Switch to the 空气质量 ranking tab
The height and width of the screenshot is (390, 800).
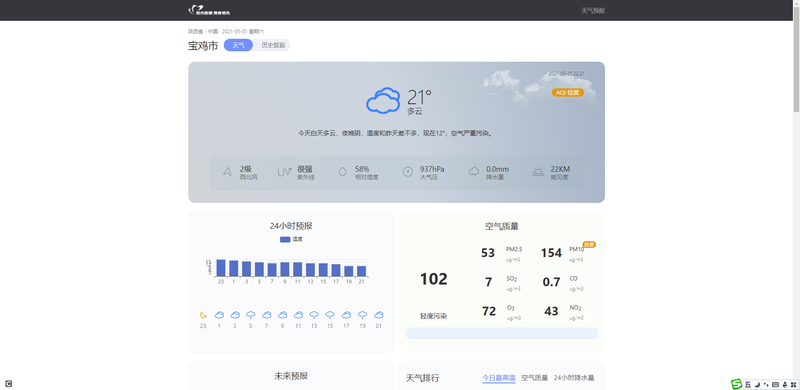pos(534,378)
